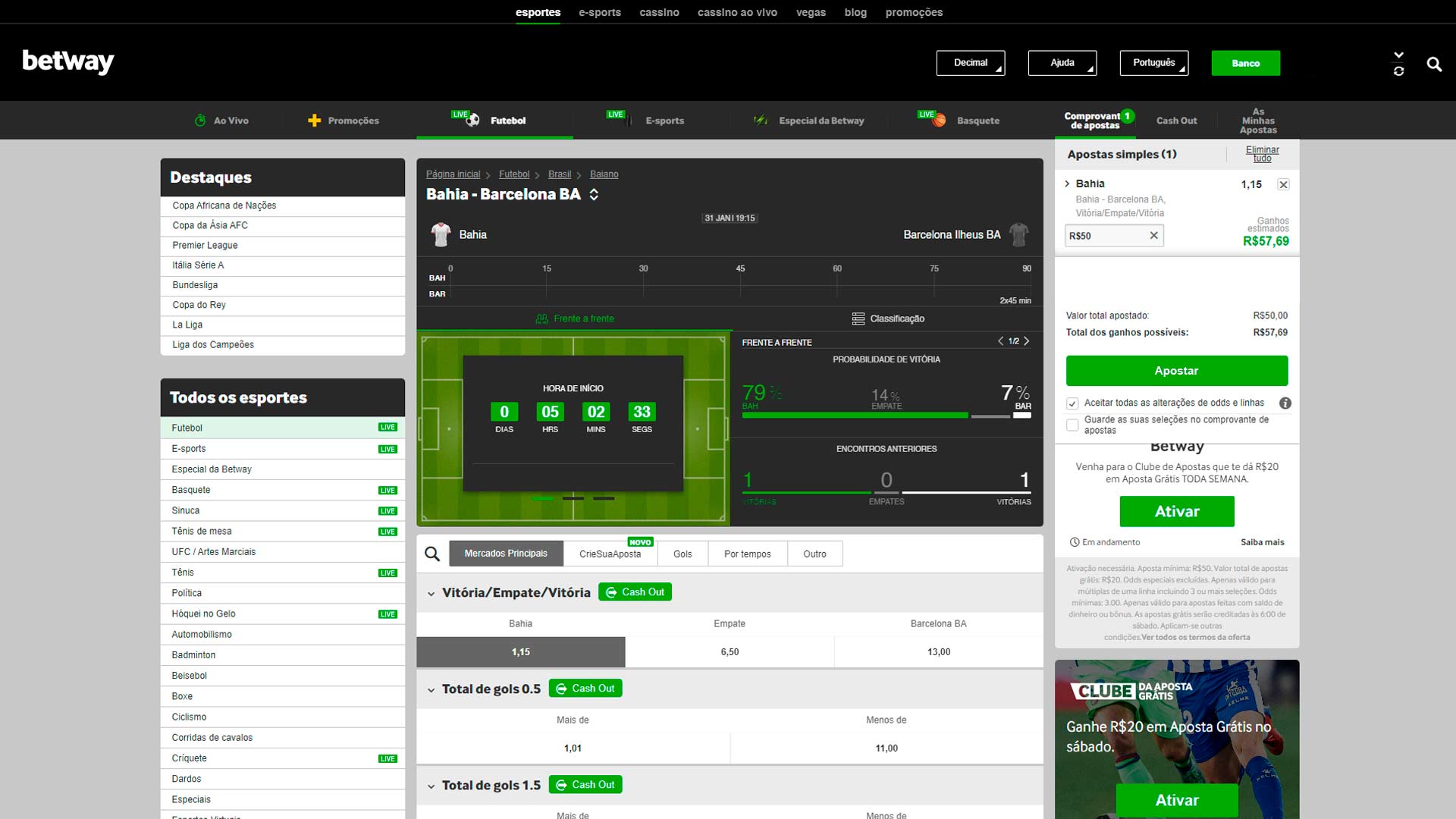
Task: Select the Ao Vivo live icon
Action: pos(199,120)
